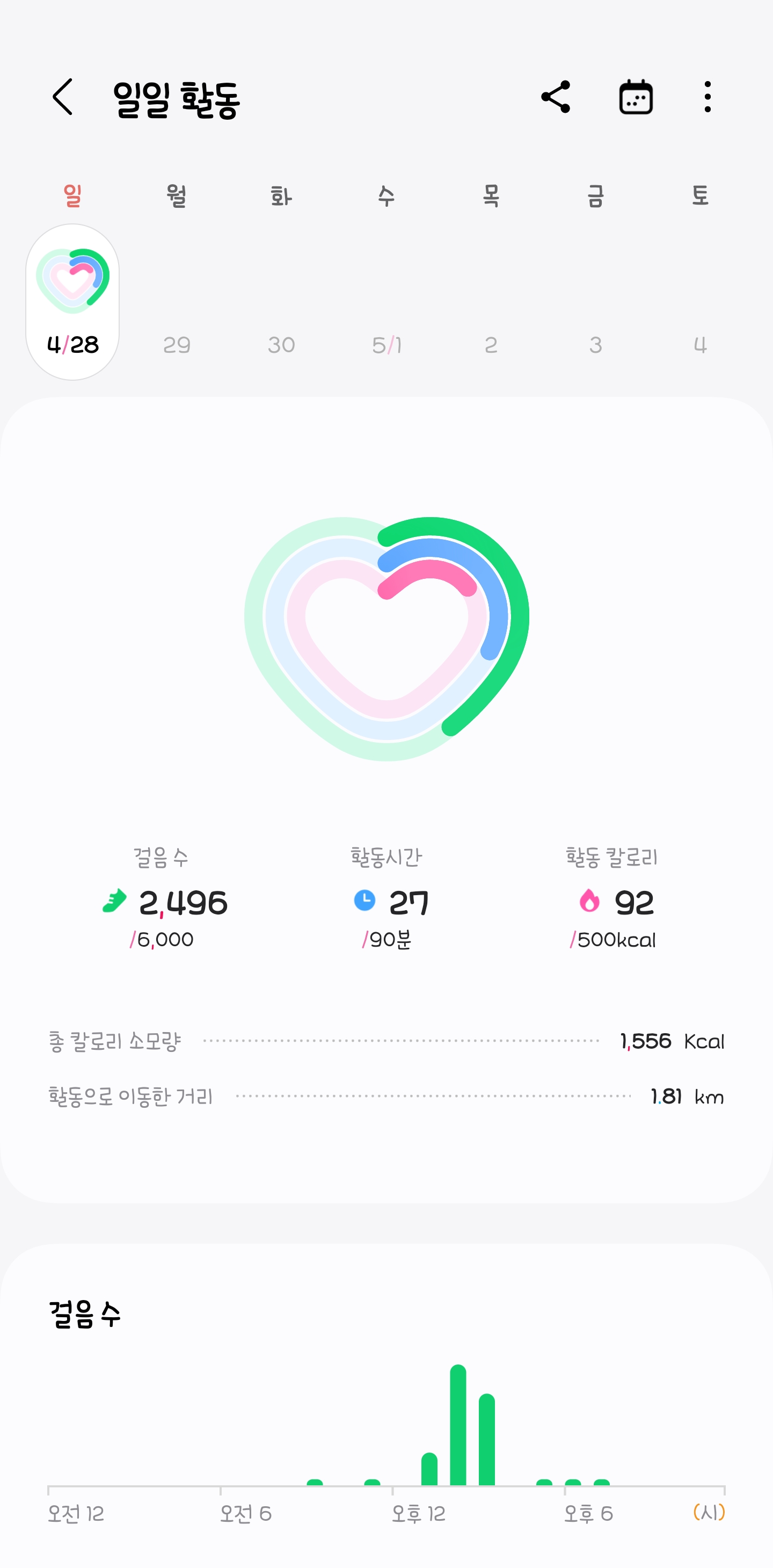The image size is (773, 1568).
Task: Select Tuesday 30 in week strip
Action: 281,345
